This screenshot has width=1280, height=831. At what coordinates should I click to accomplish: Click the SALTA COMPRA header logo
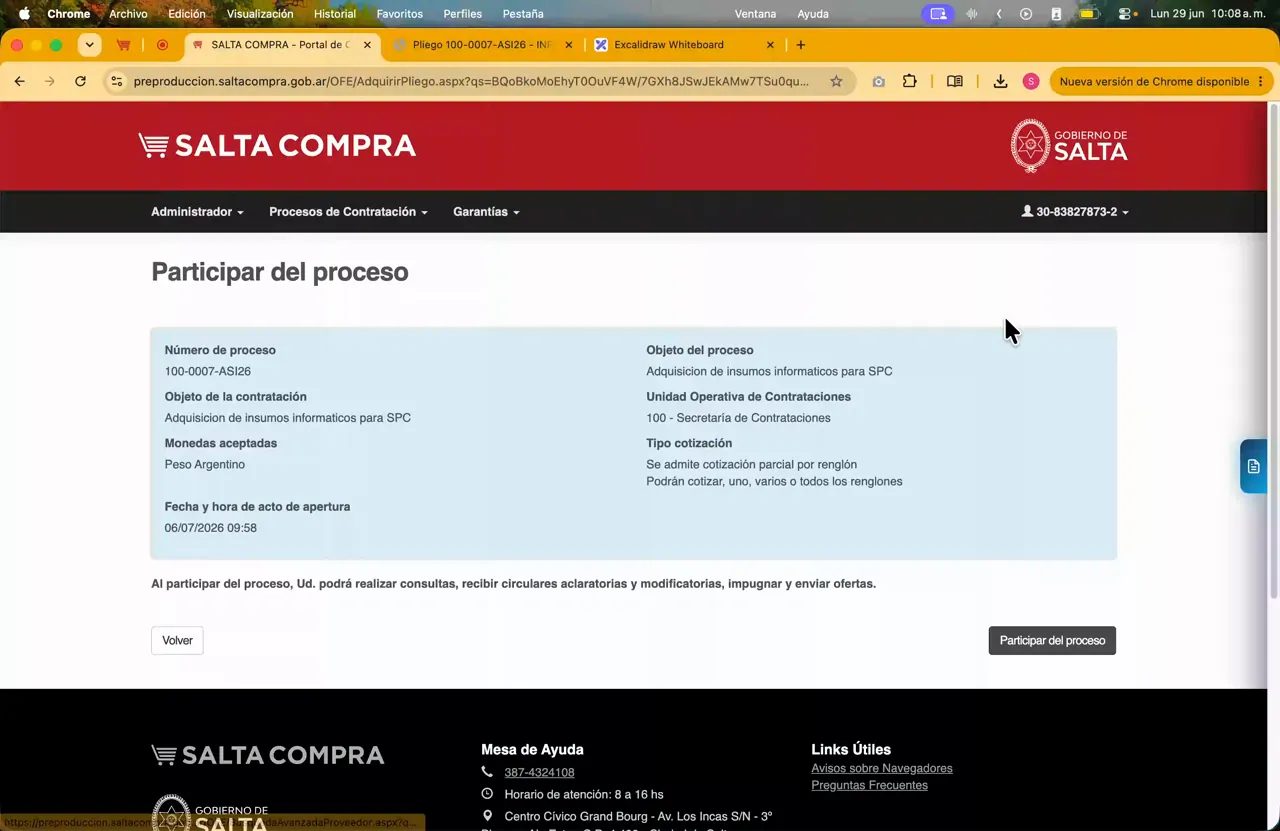pos(277,145)
